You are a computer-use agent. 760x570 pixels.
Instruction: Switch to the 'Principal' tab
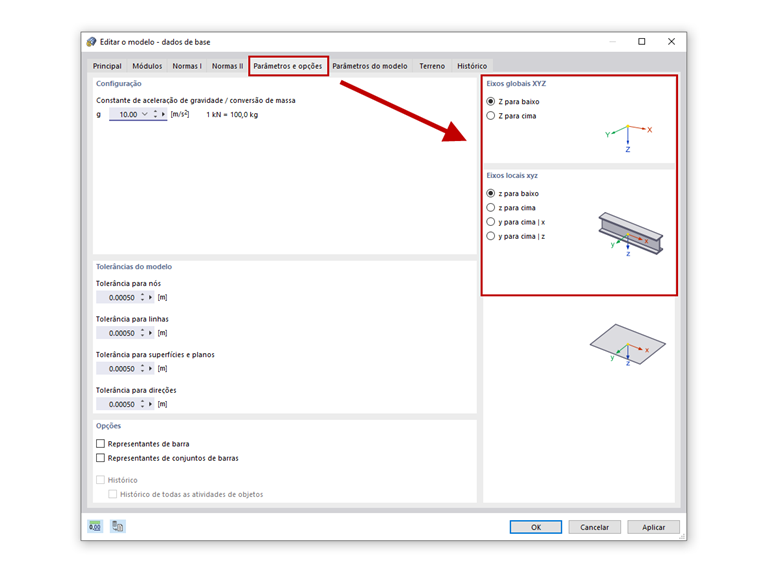pyautogui.click(x=107, y=66)
